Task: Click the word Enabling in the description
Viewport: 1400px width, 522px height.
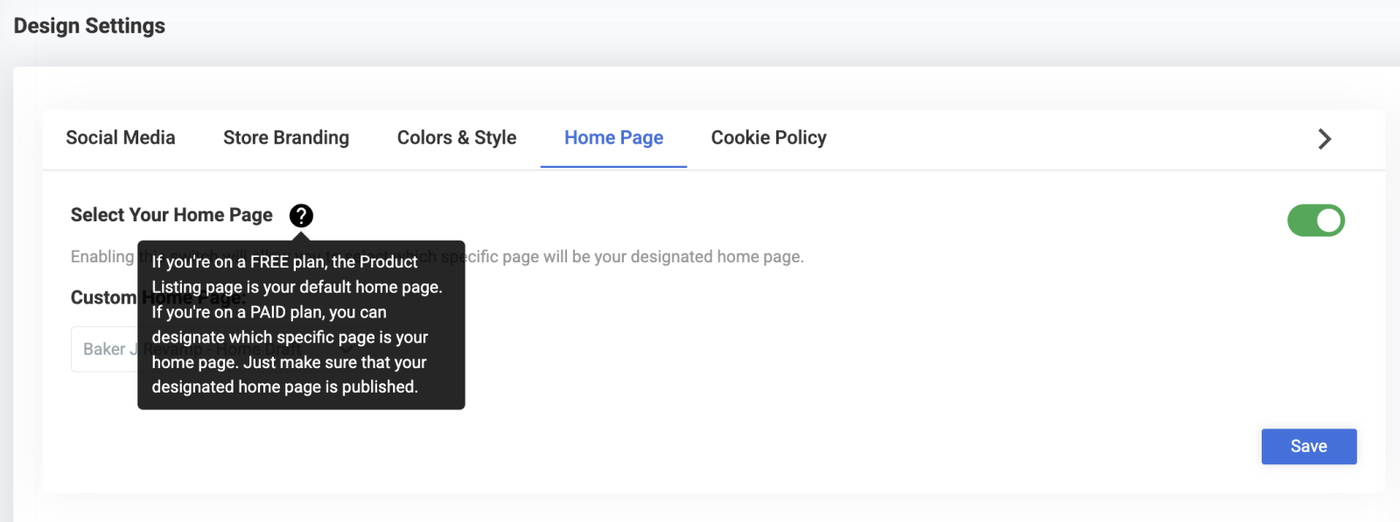Action: point(102,257)
